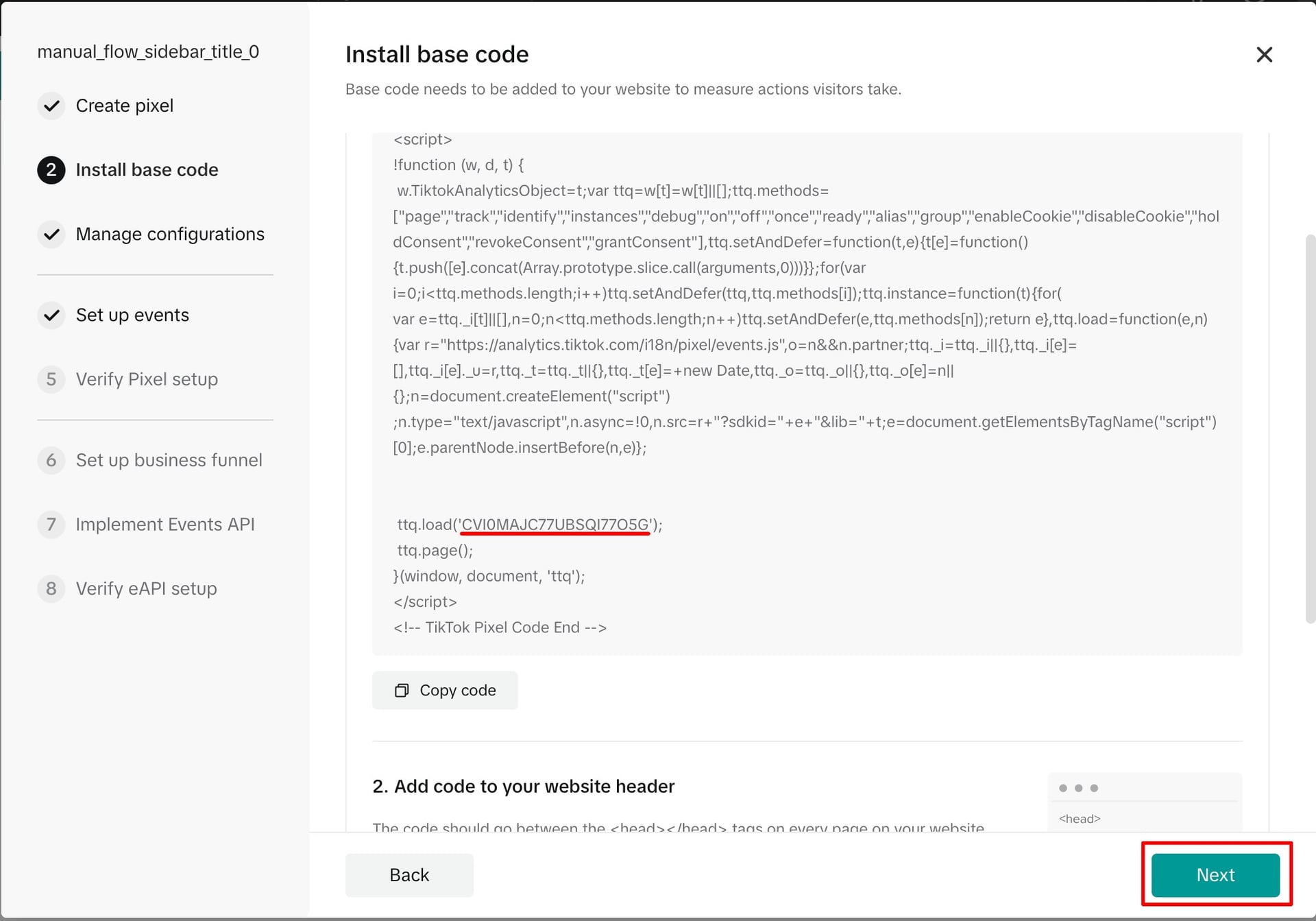Click the Install base code heading
Screen dimensions: 1316x921
pos(437,55)
